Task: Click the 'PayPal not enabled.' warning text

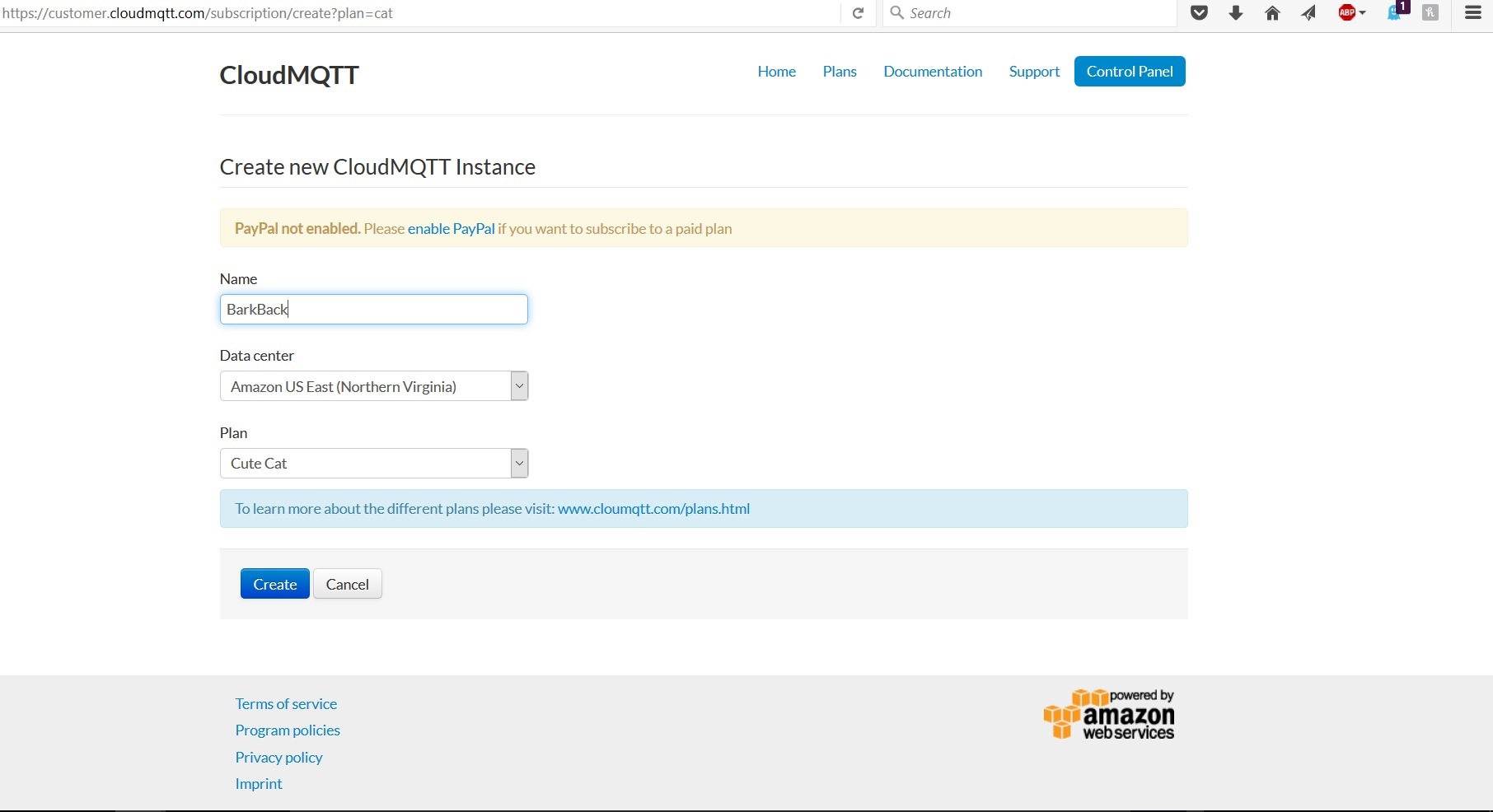Action: [x=297, y=229]
